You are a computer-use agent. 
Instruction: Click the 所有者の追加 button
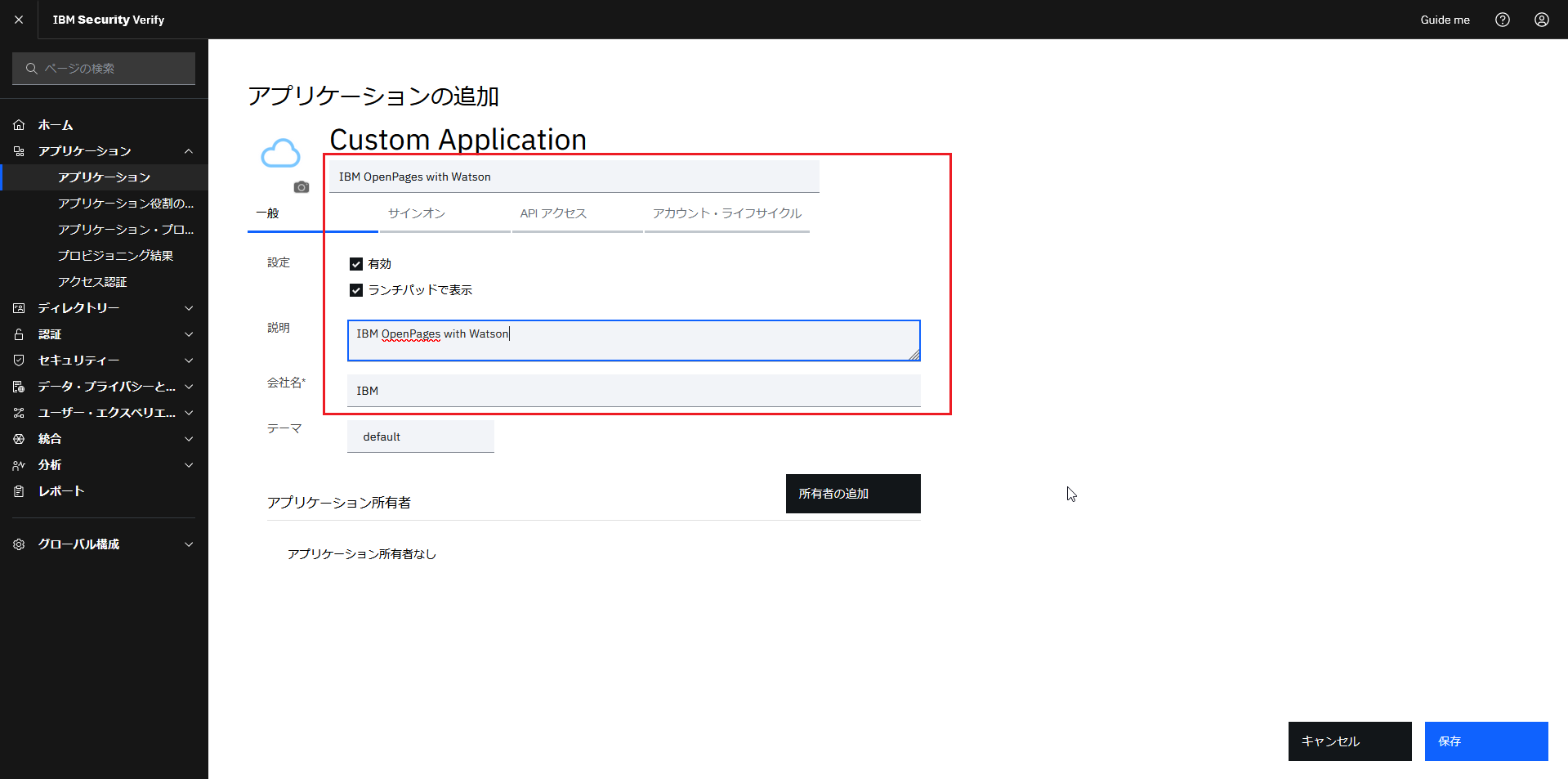click(x=853, y=494)
